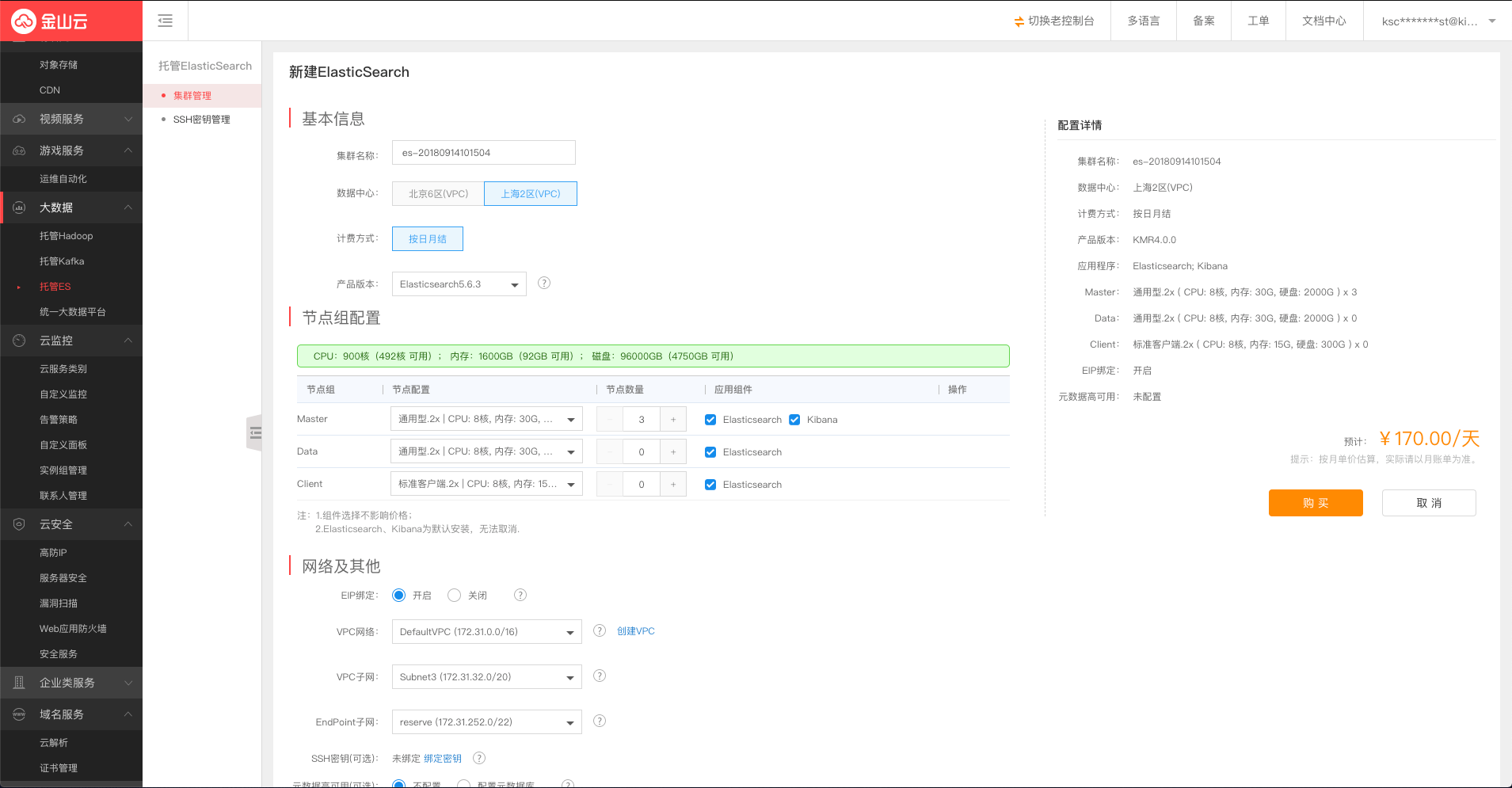Click the big data chart icon
Image resolution: width=1512 pixels, height=788 pixels.
[19, 207]
